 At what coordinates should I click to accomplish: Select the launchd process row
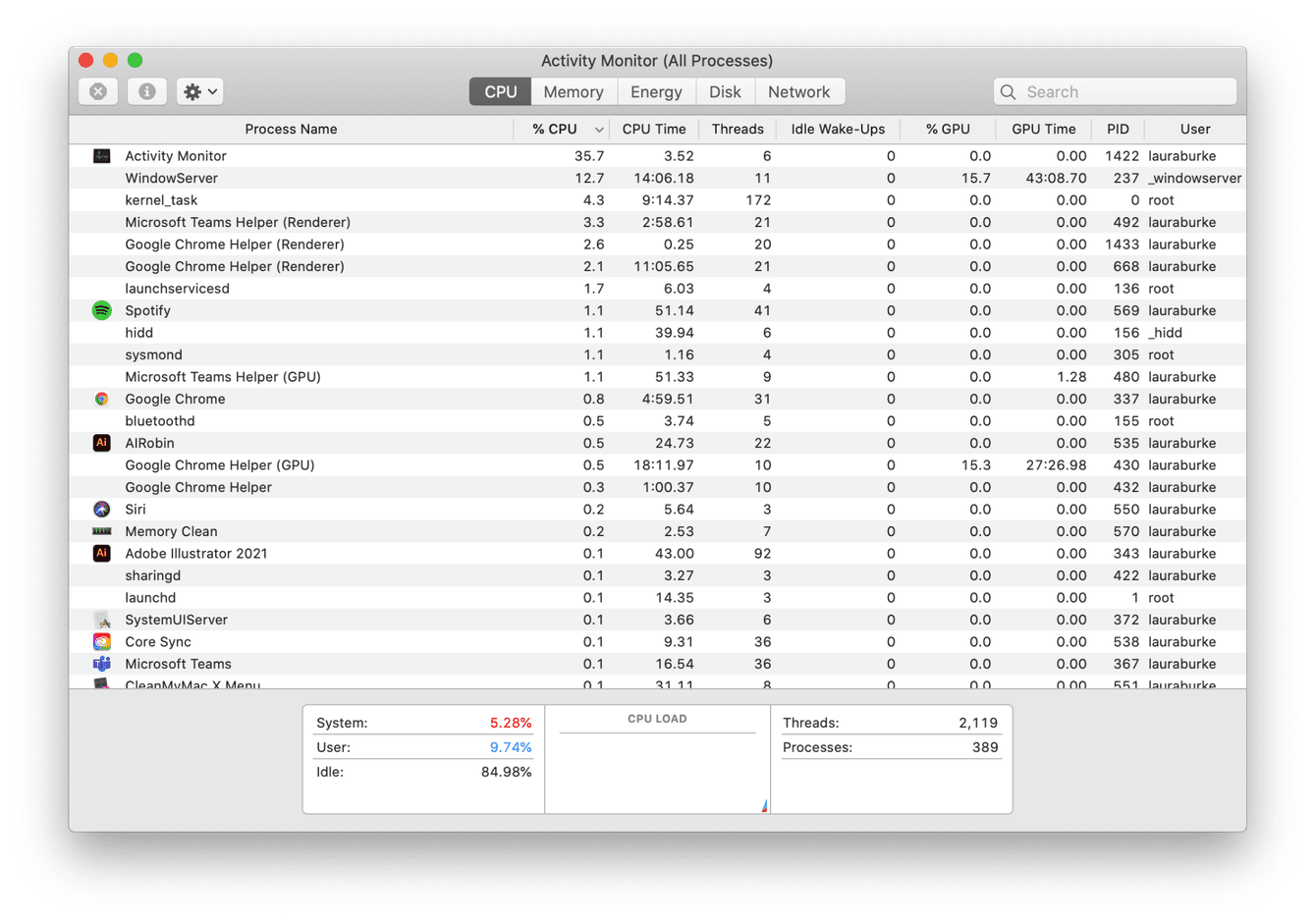(657, 598)
